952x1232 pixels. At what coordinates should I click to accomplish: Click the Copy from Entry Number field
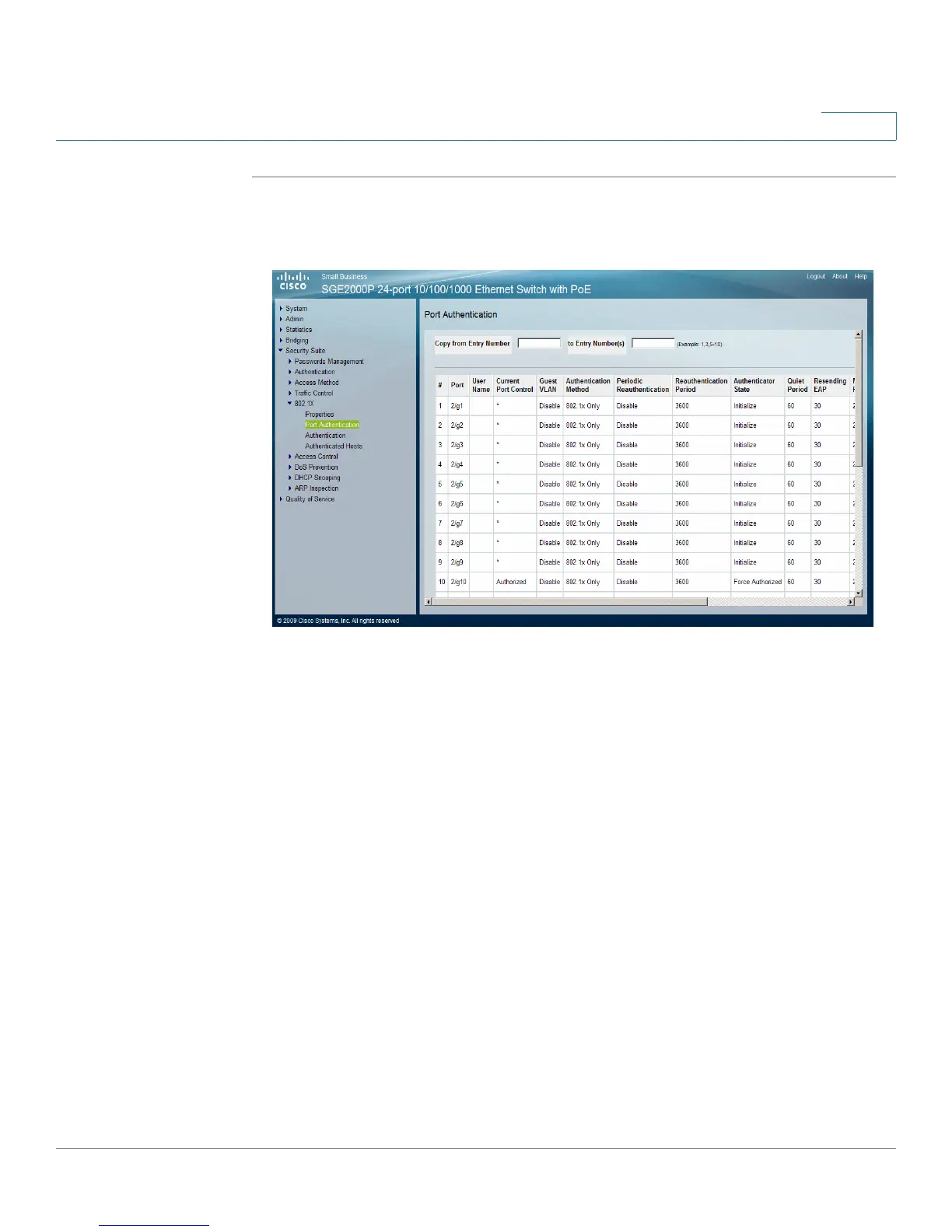click(539, 343)
